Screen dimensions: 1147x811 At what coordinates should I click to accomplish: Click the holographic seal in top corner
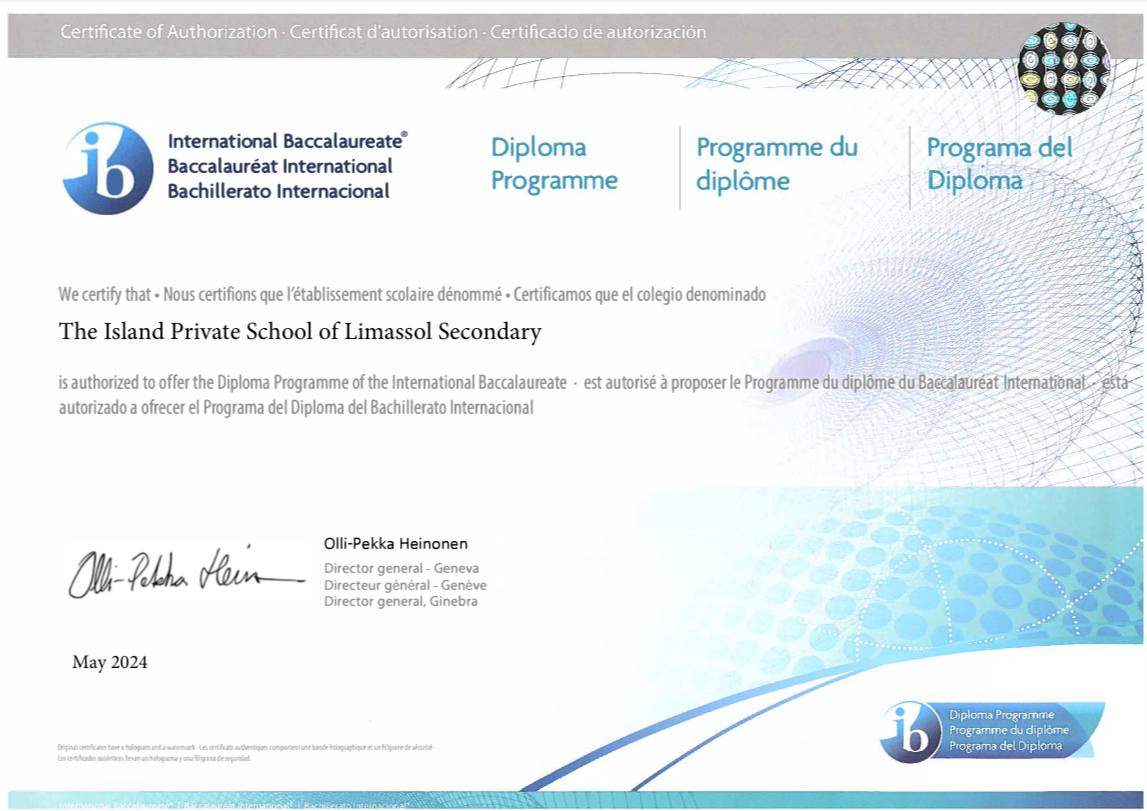pos(1064,67)
